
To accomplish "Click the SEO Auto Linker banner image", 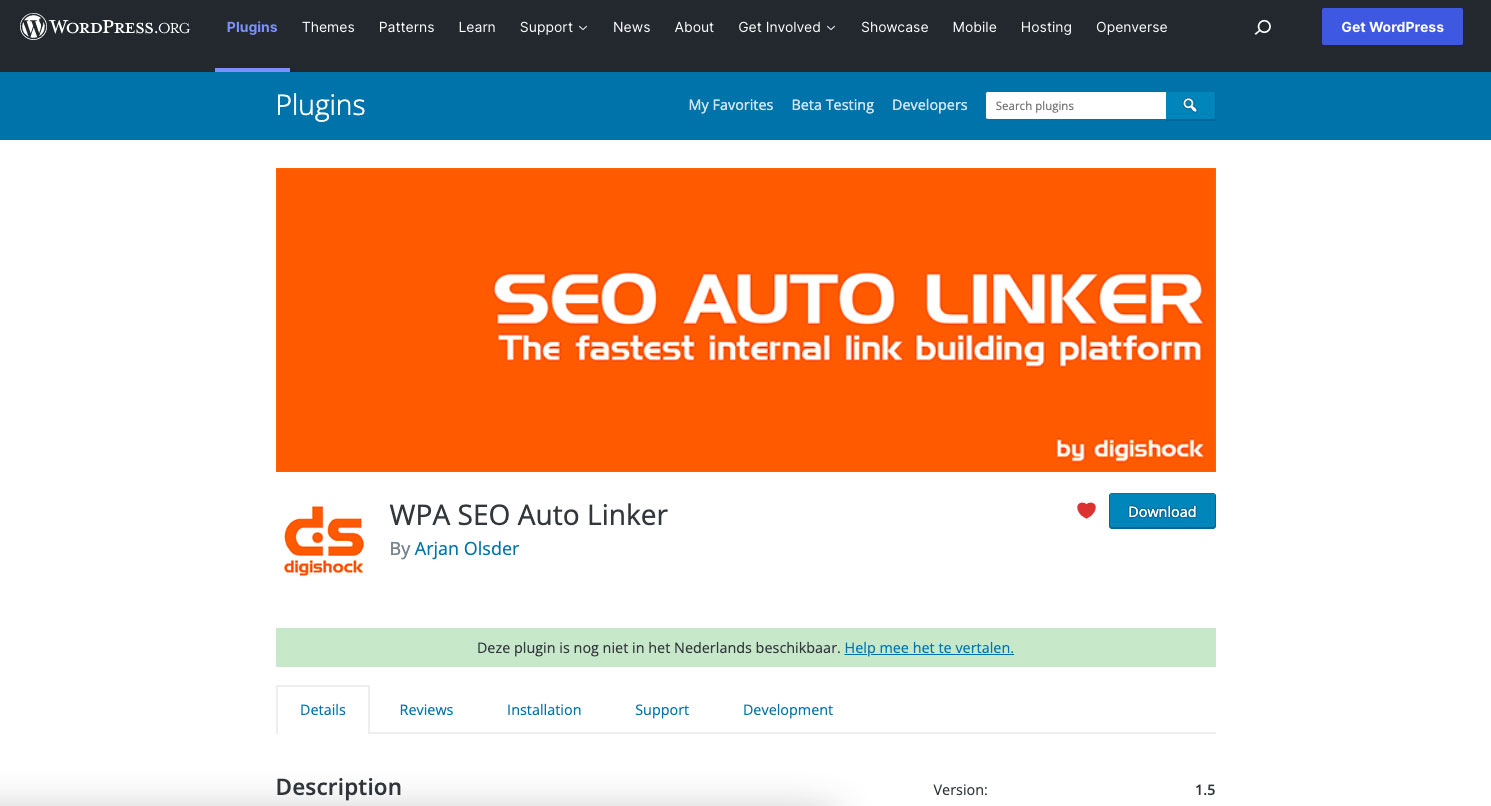I will 746,320.
